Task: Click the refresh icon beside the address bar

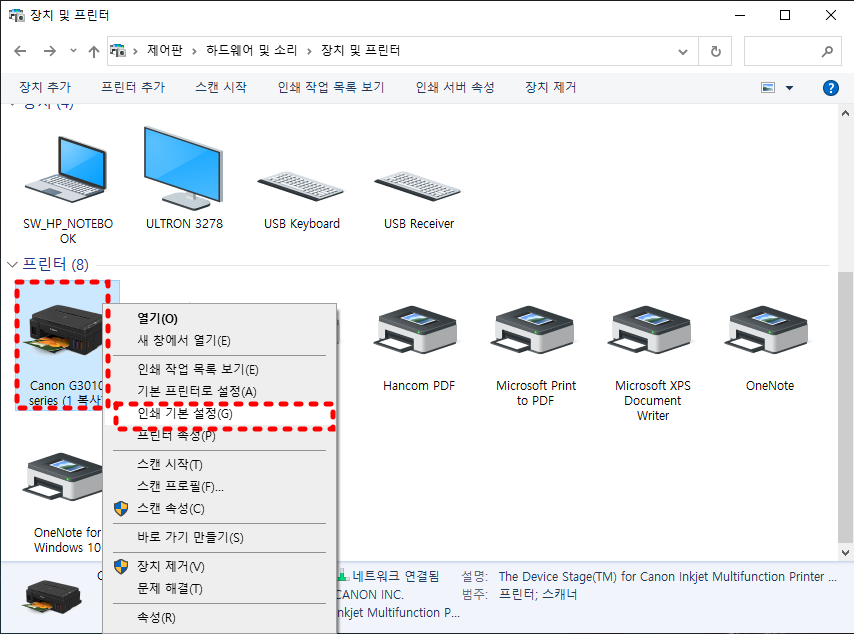Action: [715, 51]
